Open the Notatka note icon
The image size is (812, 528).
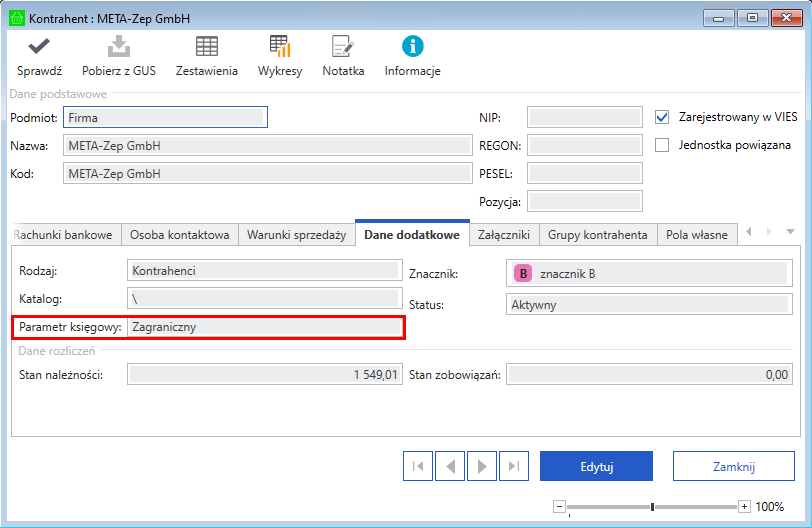pos(343,46)
